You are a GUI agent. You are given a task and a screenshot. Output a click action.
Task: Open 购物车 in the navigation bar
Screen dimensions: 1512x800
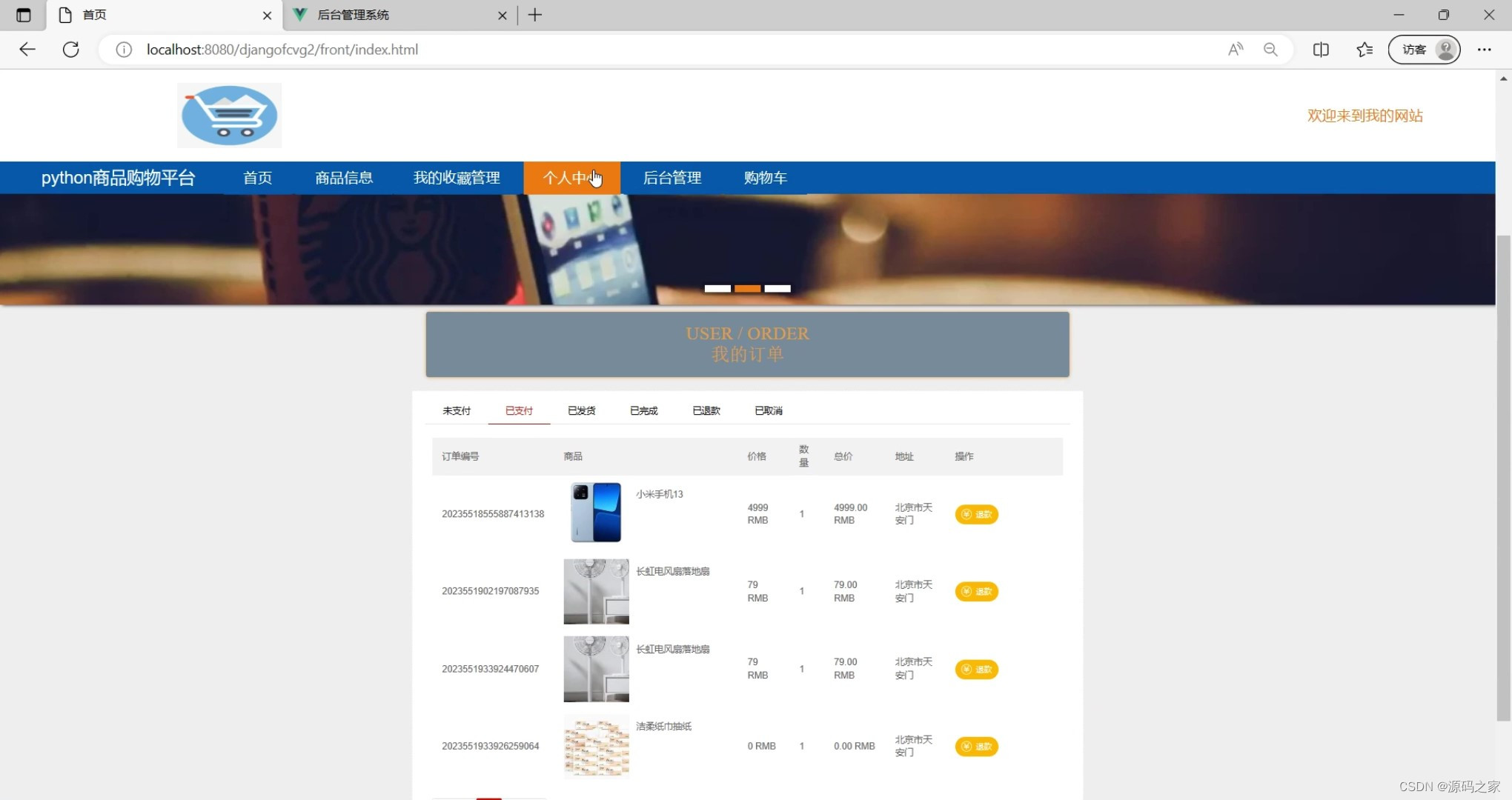coord(765,178)
